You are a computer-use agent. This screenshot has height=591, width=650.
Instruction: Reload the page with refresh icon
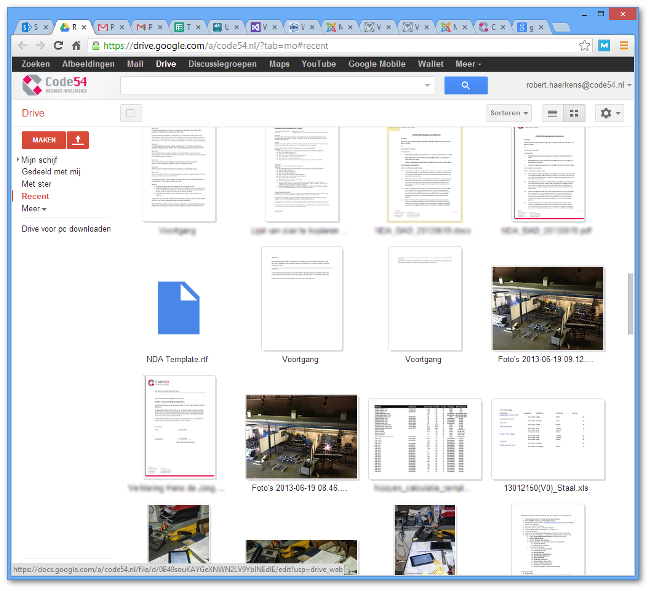[x=58, y=46]
